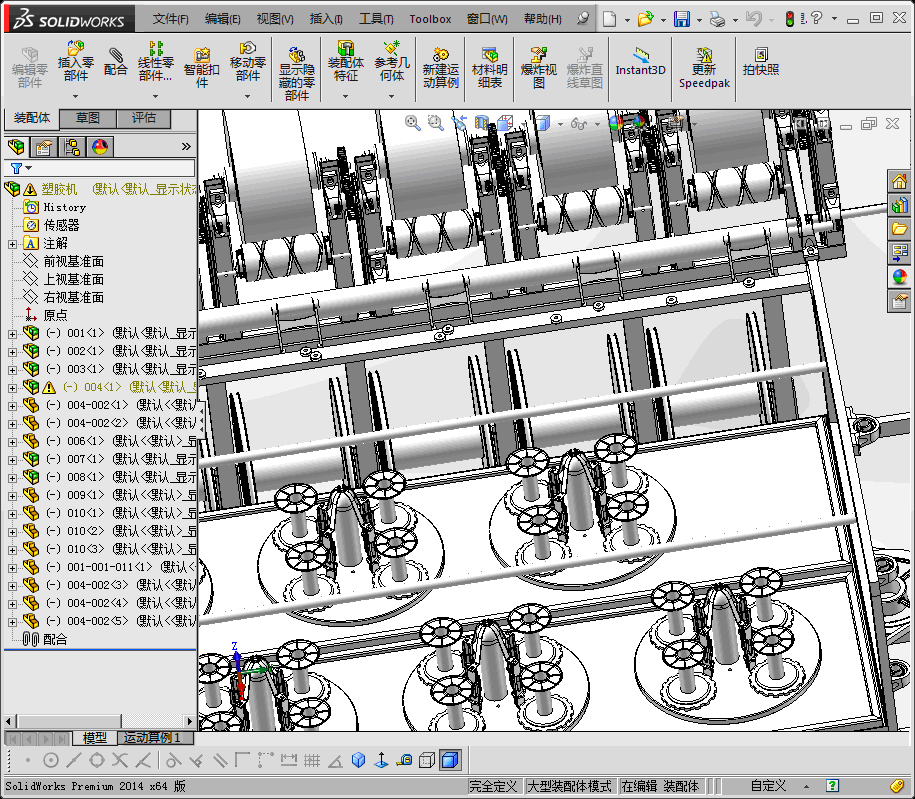Expand the 注解 annotations tree node
Screen dimensions: 915x799
[12, 244]
